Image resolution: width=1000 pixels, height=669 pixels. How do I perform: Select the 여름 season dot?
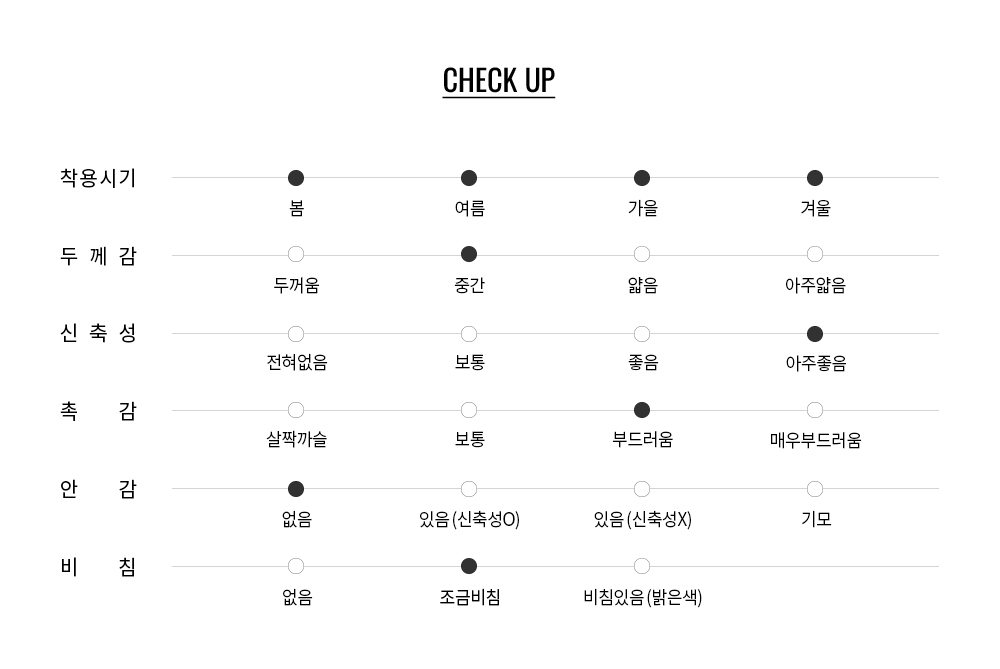[x=469, y=178]
